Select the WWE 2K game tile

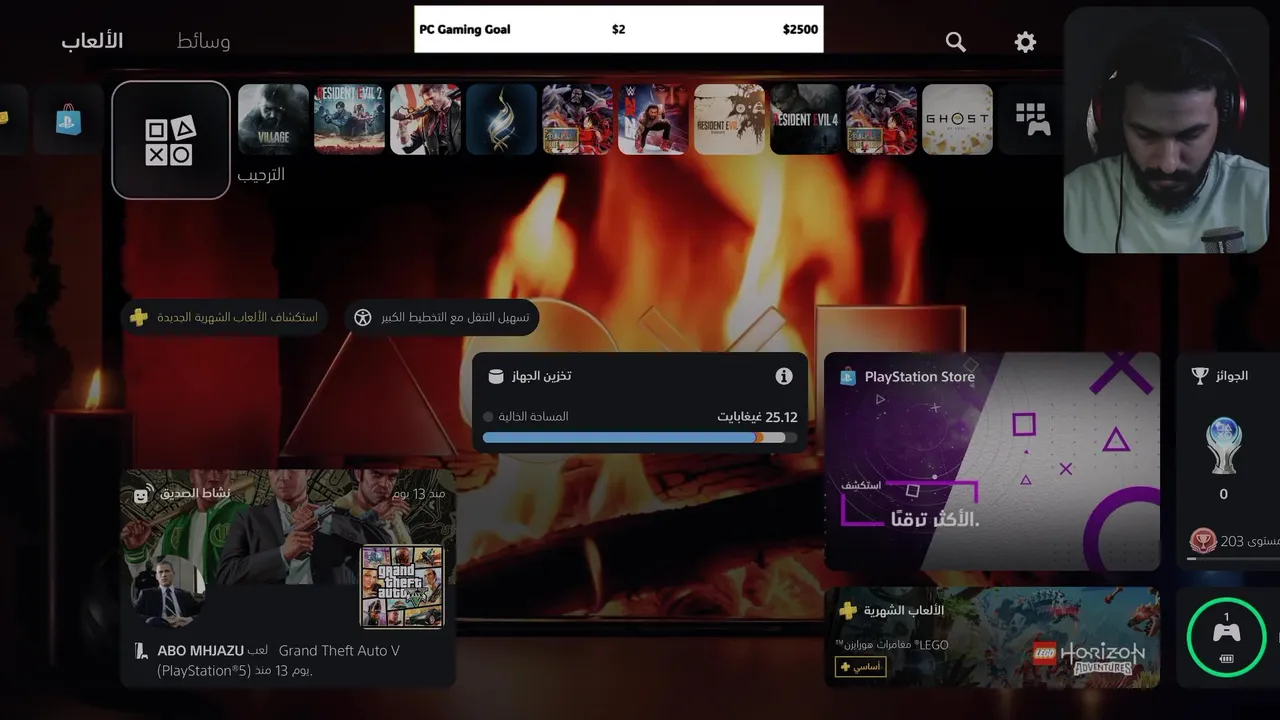(653, 119)
